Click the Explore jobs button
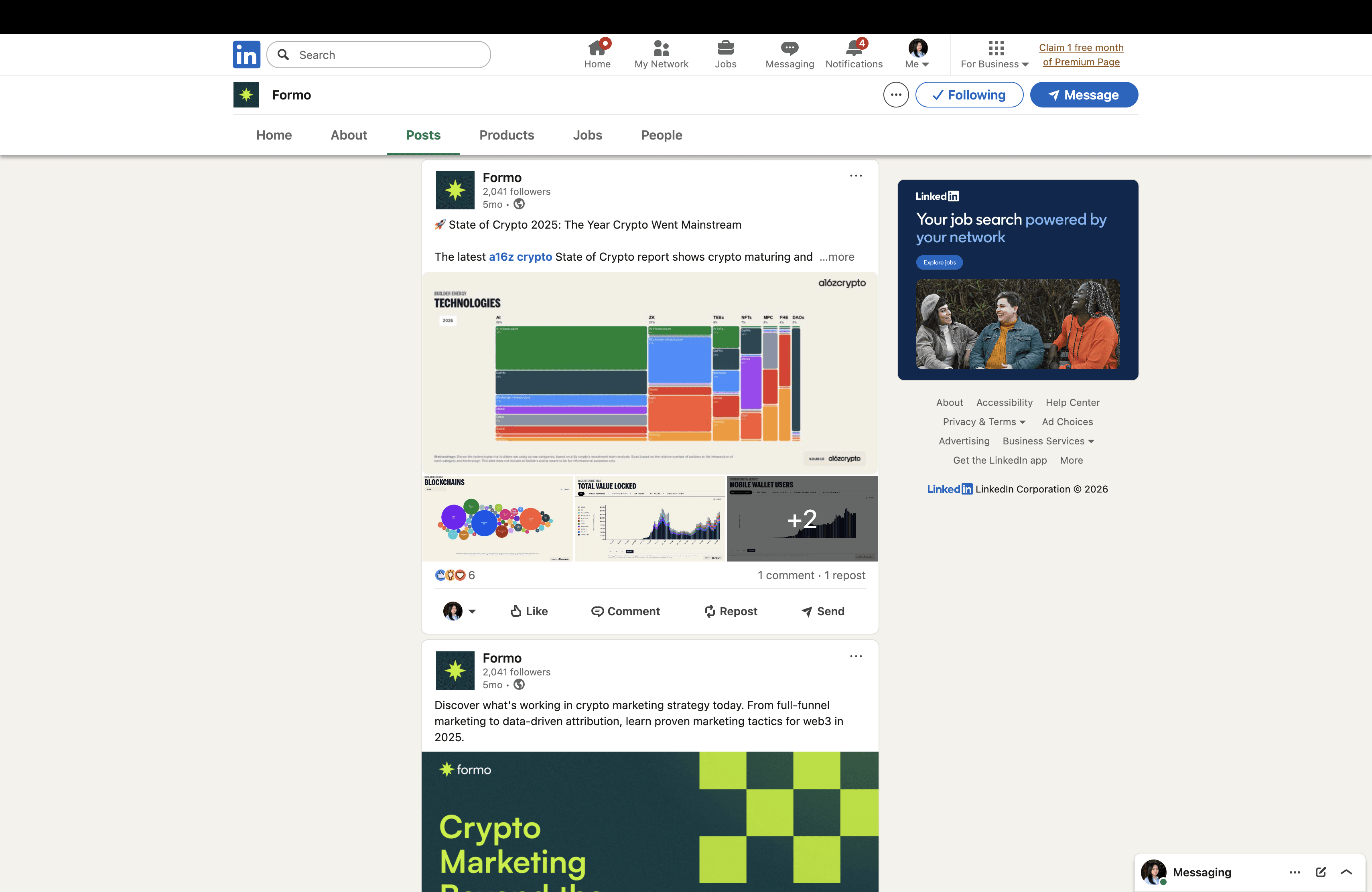The height and width of the screenshot is (892, 1372). click(938, 262)
